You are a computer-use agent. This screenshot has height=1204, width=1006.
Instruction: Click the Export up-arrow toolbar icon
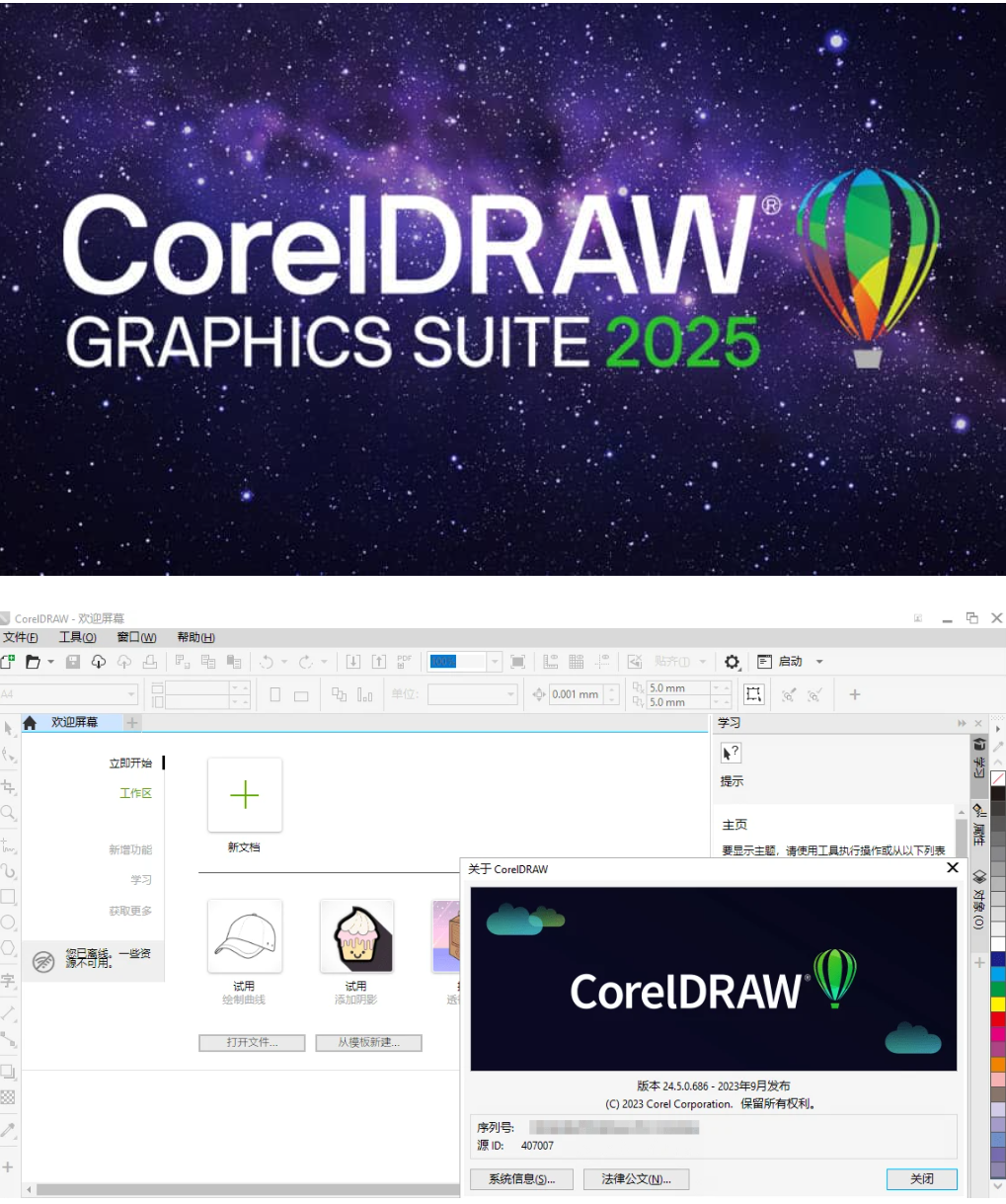(x=378, y=662)
